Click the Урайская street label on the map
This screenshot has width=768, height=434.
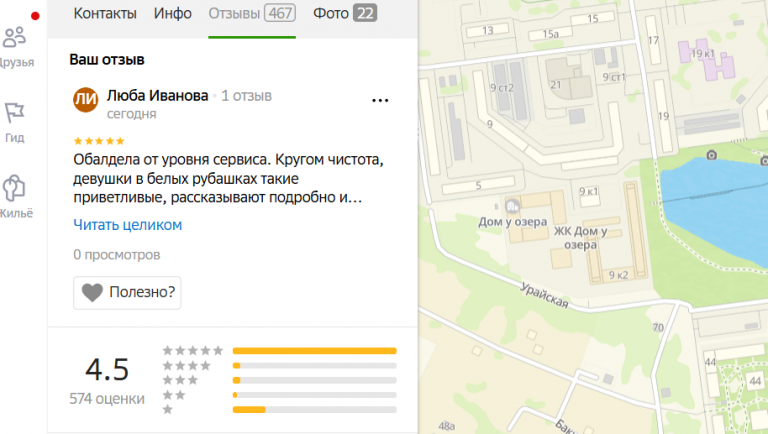544,296
